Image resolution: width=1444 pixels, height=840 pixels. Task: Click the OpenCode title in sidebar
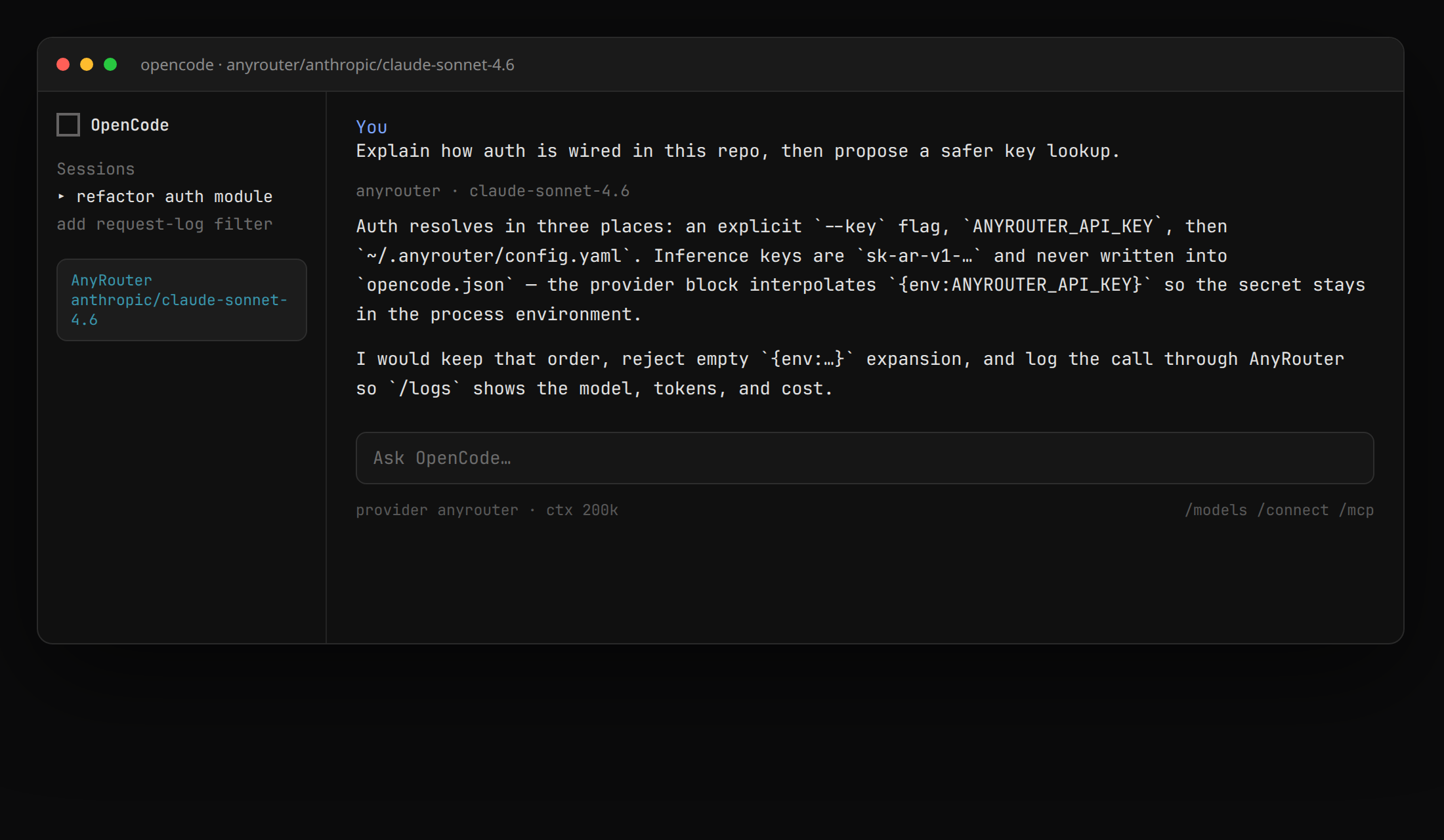click(x=130, y=125)
